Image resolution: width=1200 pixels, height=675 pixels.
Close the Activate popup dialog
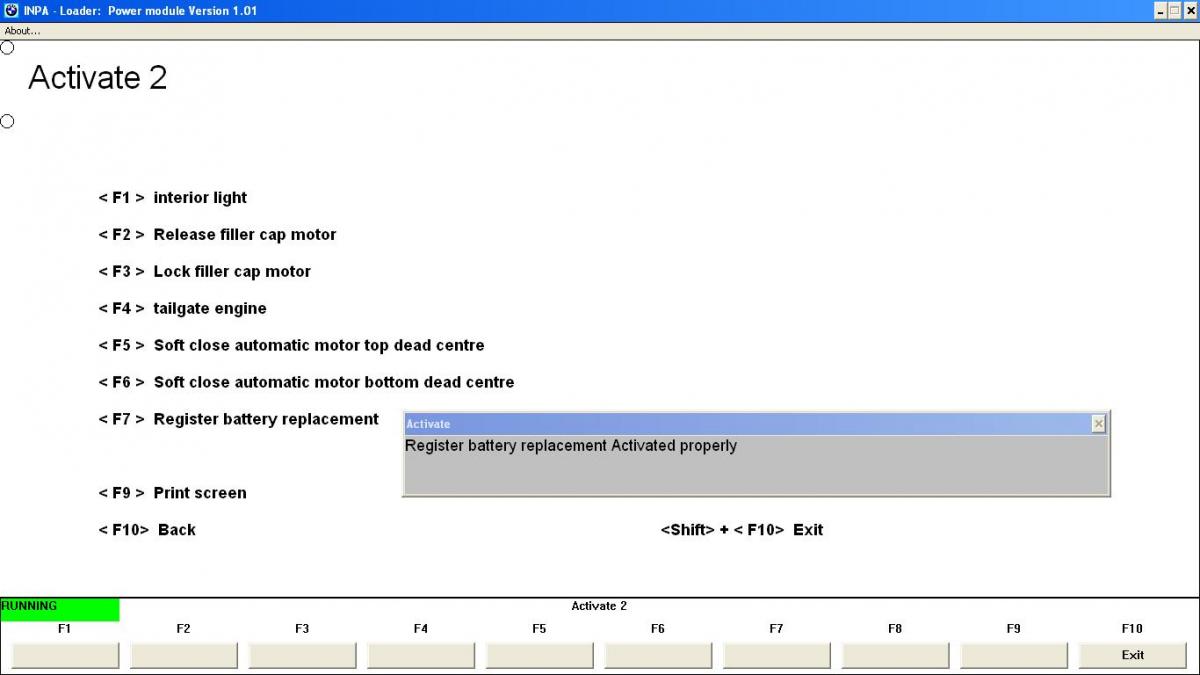coord(1099,424)
